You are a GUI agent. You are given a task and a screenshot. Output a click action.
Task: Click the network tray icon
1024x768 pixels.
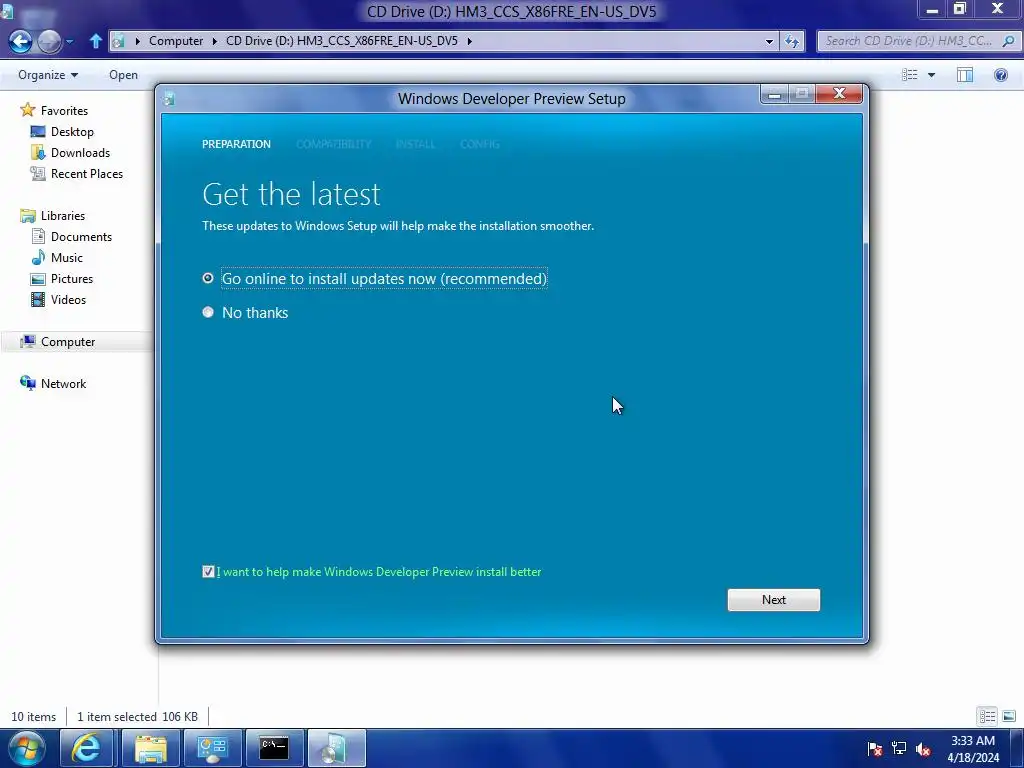899,749
